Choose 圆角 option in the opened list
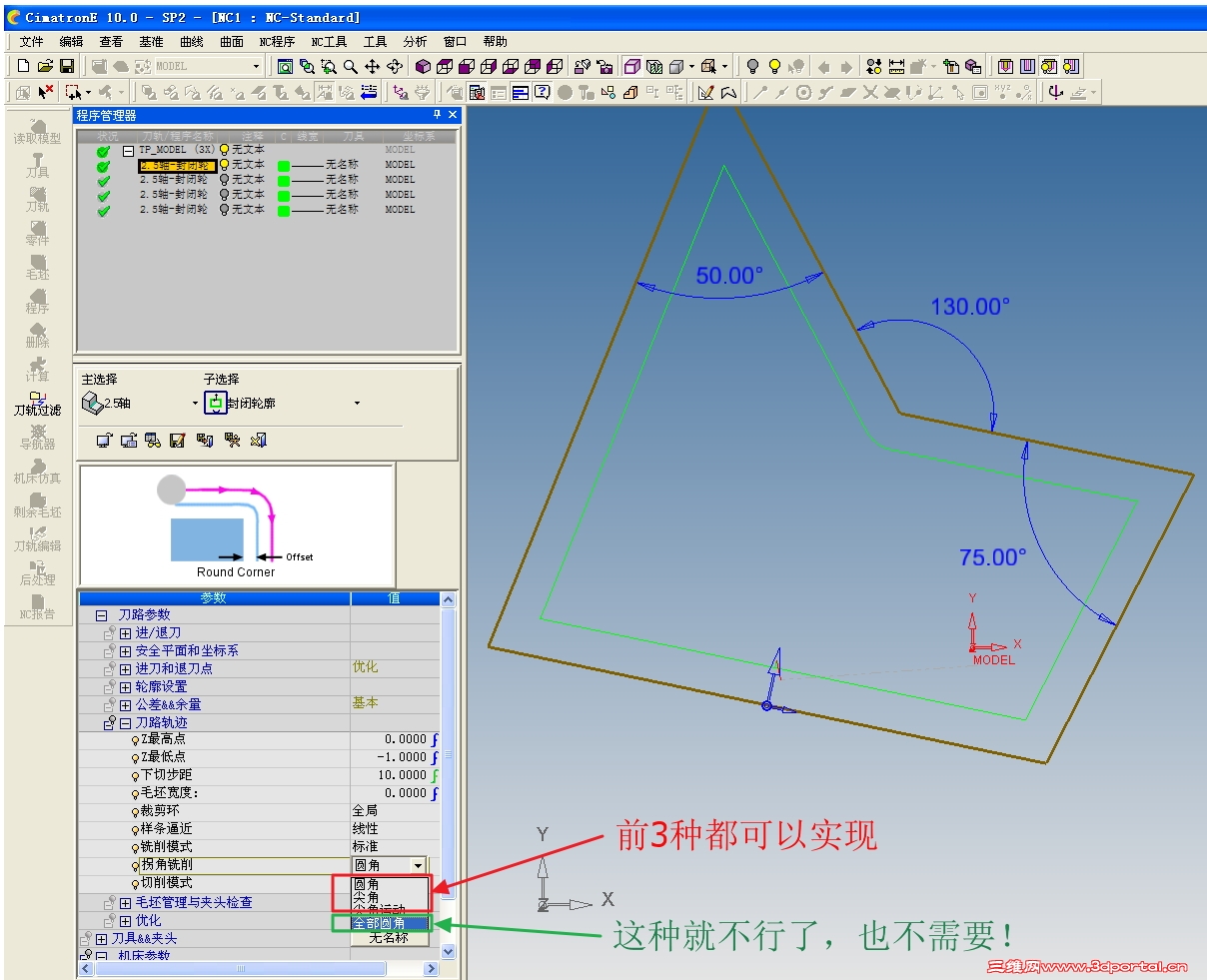The height and width of the screenshot is (980, 1207). [391, 884]
